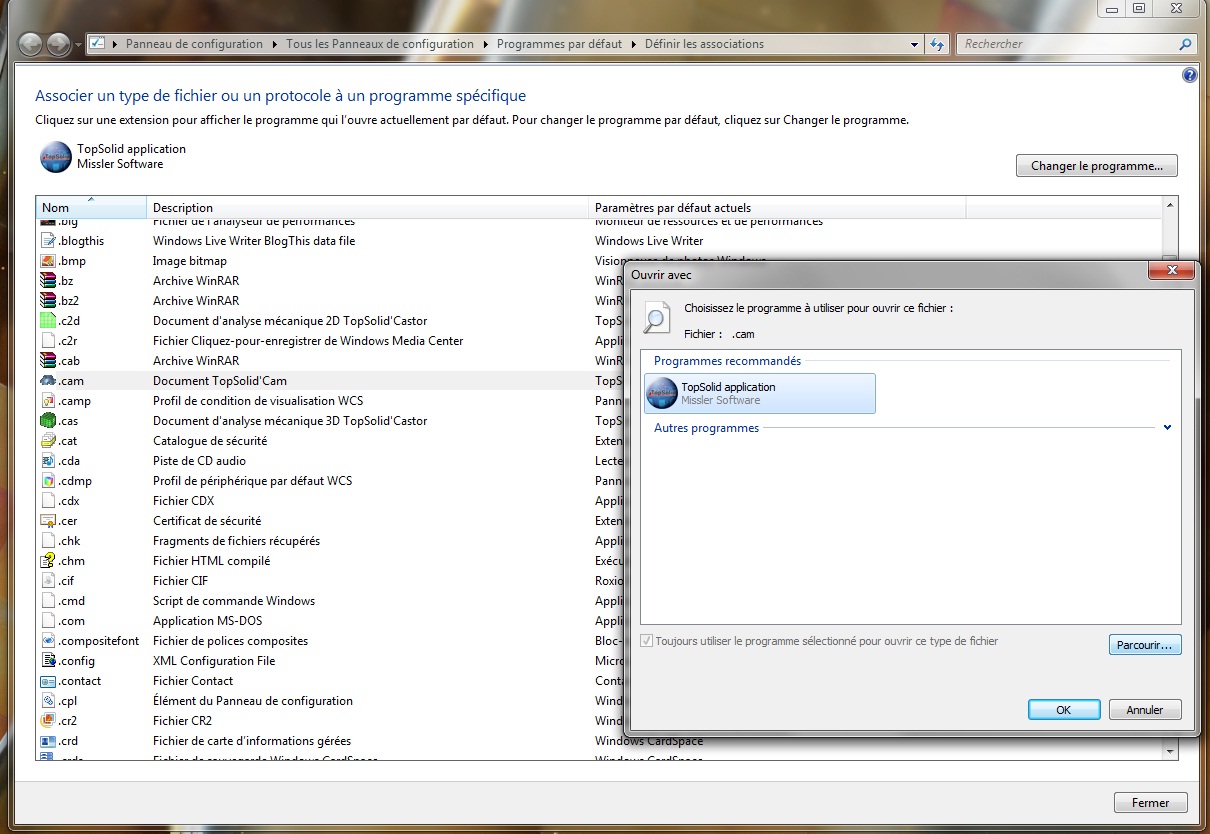Select 'Fichier Cliquez-pour-enregistrer de Windows Media Center' row
Viewport: 1210px width, 834px height.
click(x=308, y=341)
